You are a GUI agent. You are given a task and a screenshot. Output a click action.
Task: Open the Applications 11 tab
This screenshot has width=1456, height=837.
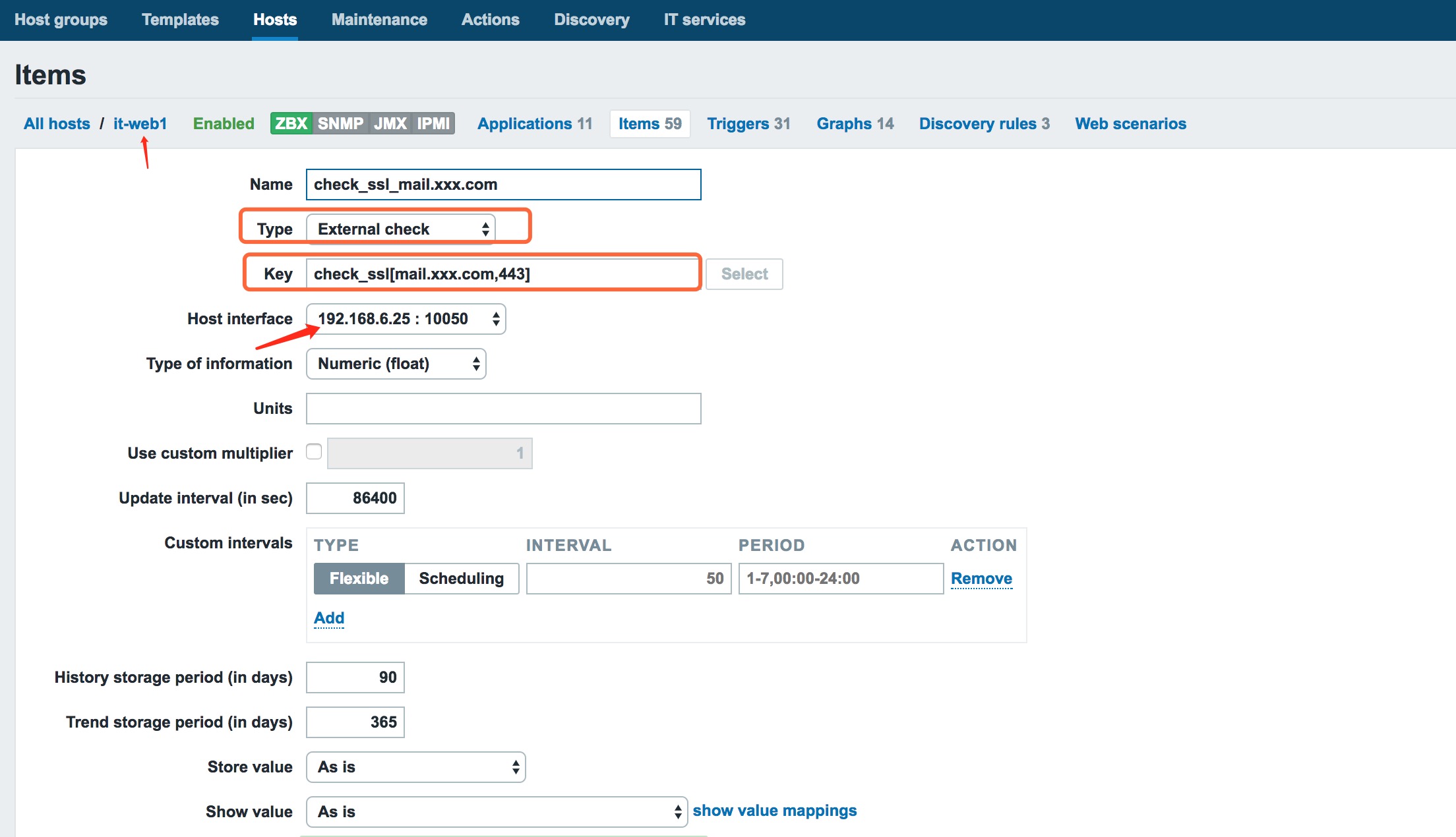pyautogui.click(x=535, y=123)
